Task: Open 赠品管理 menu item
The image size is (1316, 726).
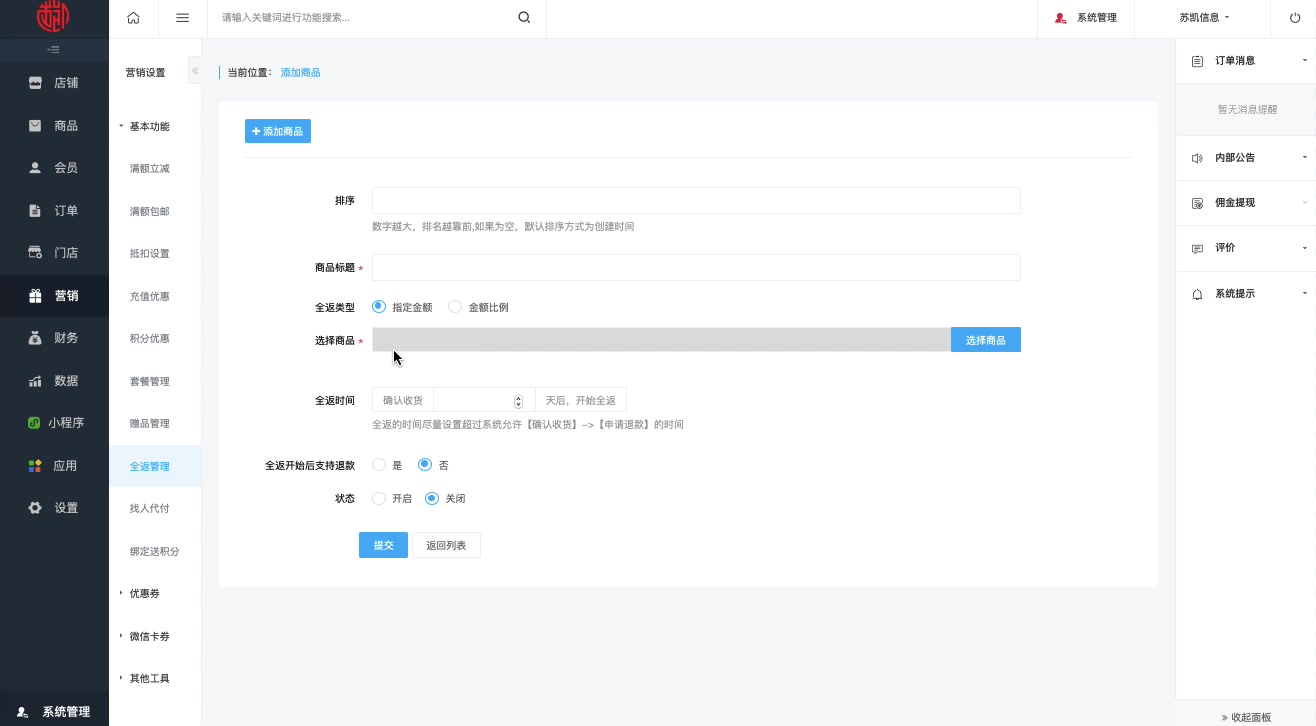Action: pos(150,423)
